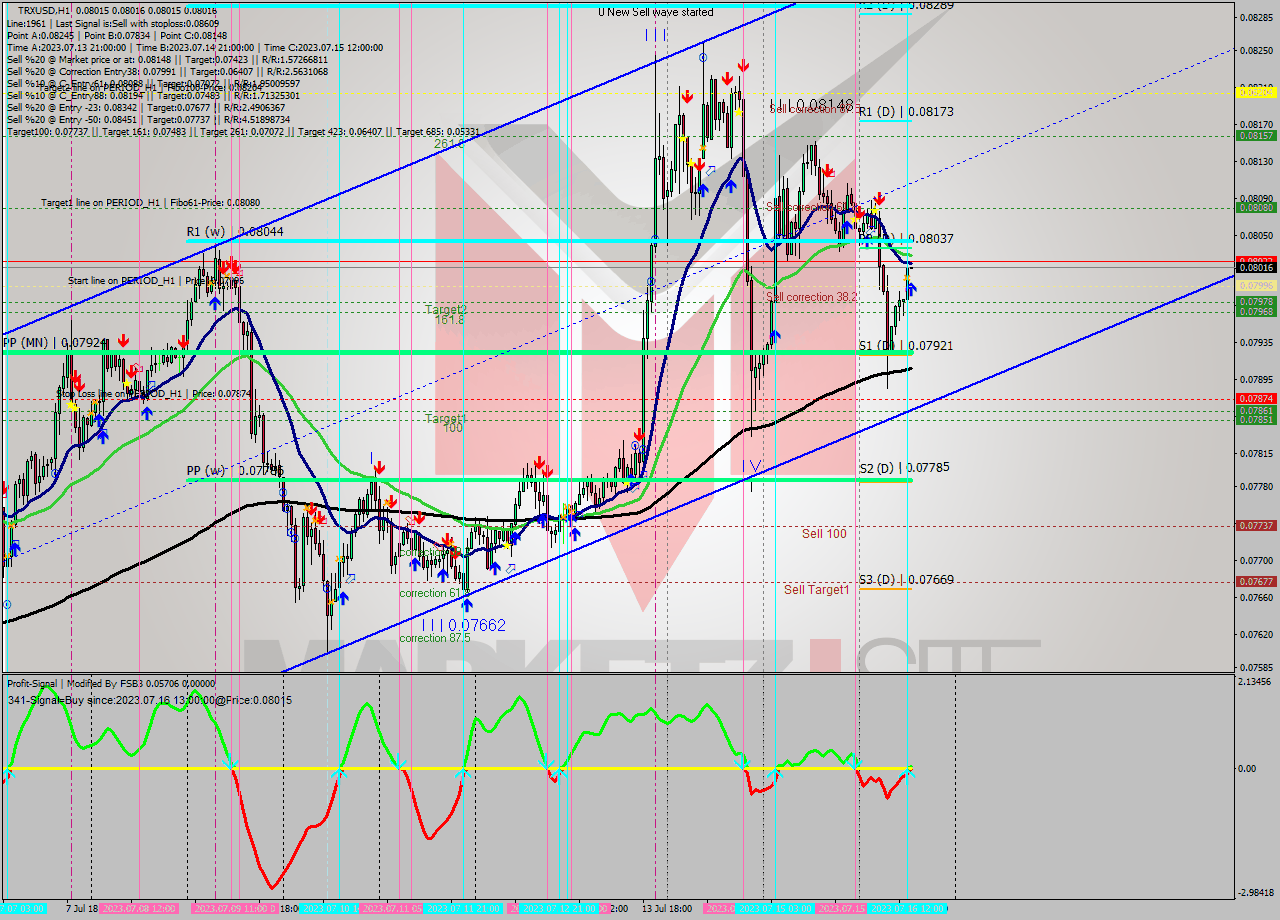
Task: Click the cyan time marker 2023.07.15 03:00
Action: [x=775, y=908]
